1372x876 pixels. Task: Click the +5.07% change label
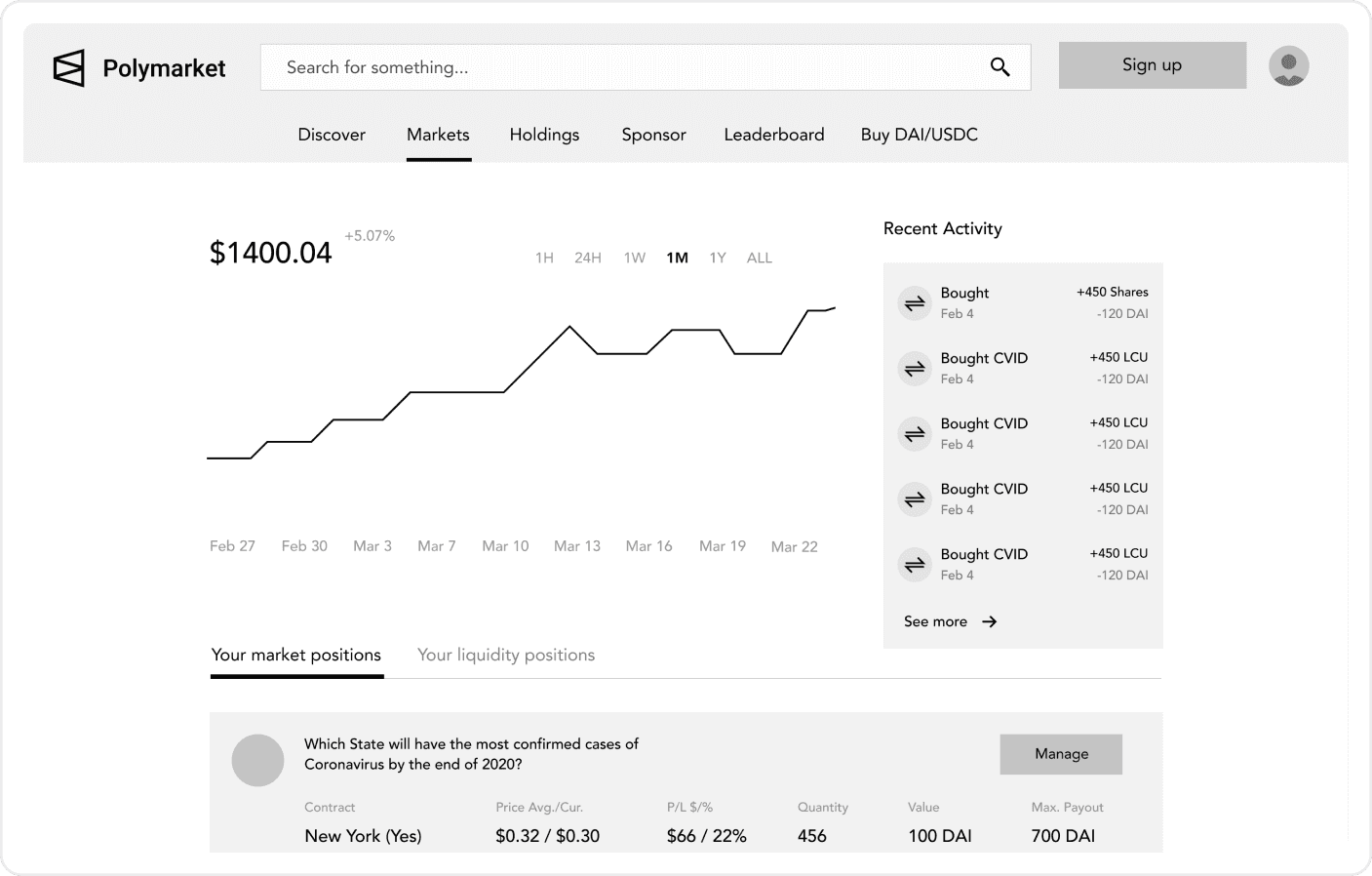point(370,236)
